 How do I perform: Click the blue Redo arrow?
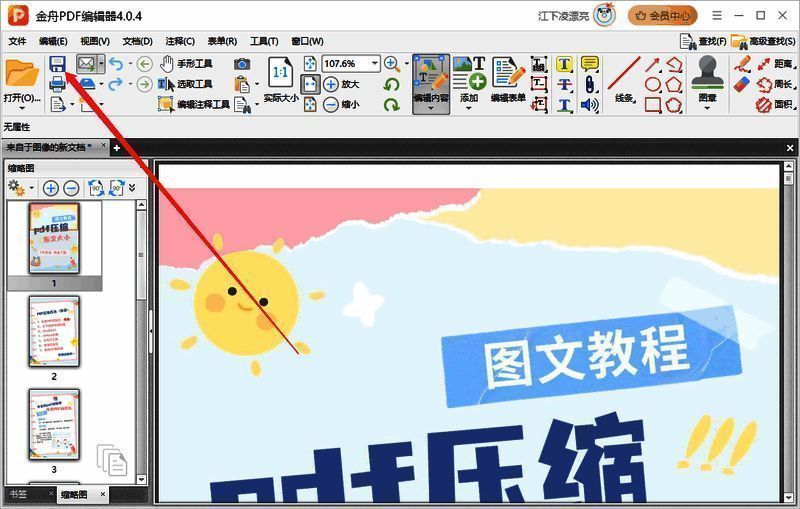click(116, 84)
